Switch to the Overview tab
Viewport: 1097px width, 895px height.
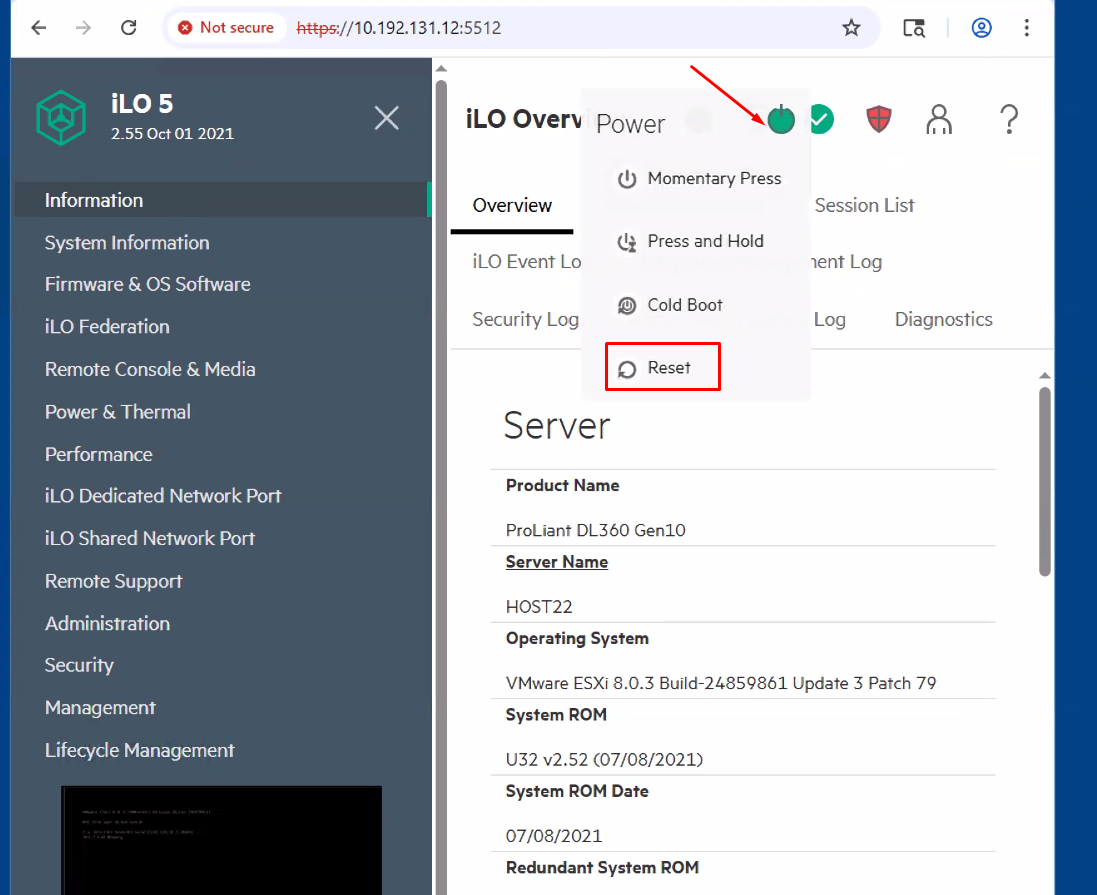[512, 205]
